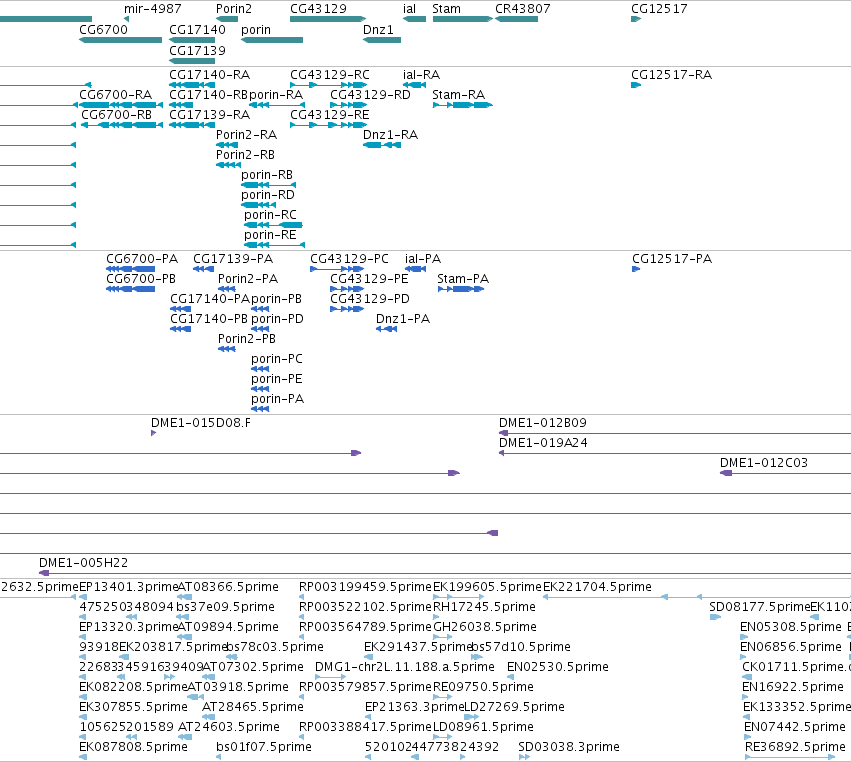Viewport: 851px width, 762px height.
Task: Select the mir-4987 gene label
Action: tap(153, 9)
